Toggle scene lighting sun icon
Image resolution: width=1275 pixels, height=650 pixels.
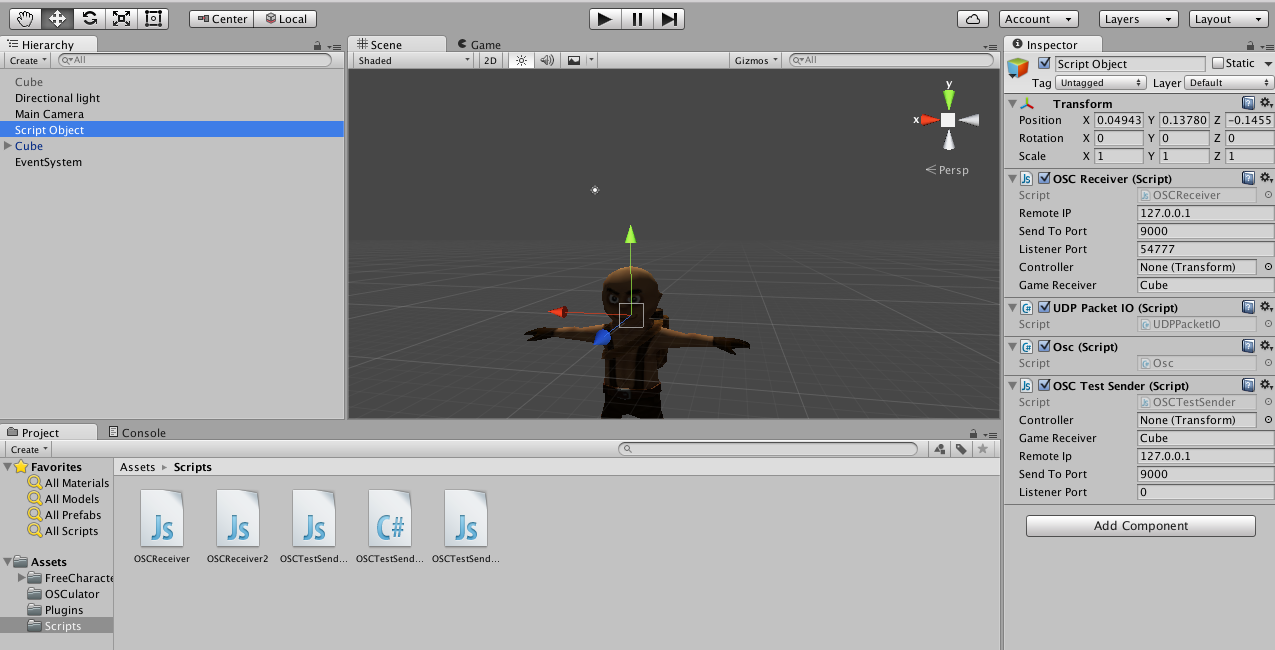click(520, 60)
